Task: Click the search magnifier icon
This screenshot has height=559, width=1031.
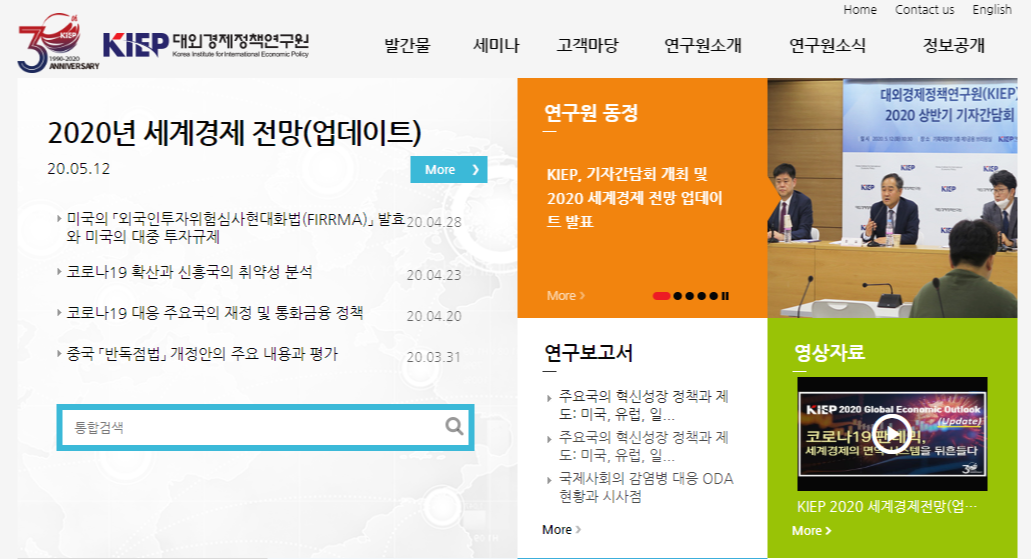Action: click(x=454, y=426)
